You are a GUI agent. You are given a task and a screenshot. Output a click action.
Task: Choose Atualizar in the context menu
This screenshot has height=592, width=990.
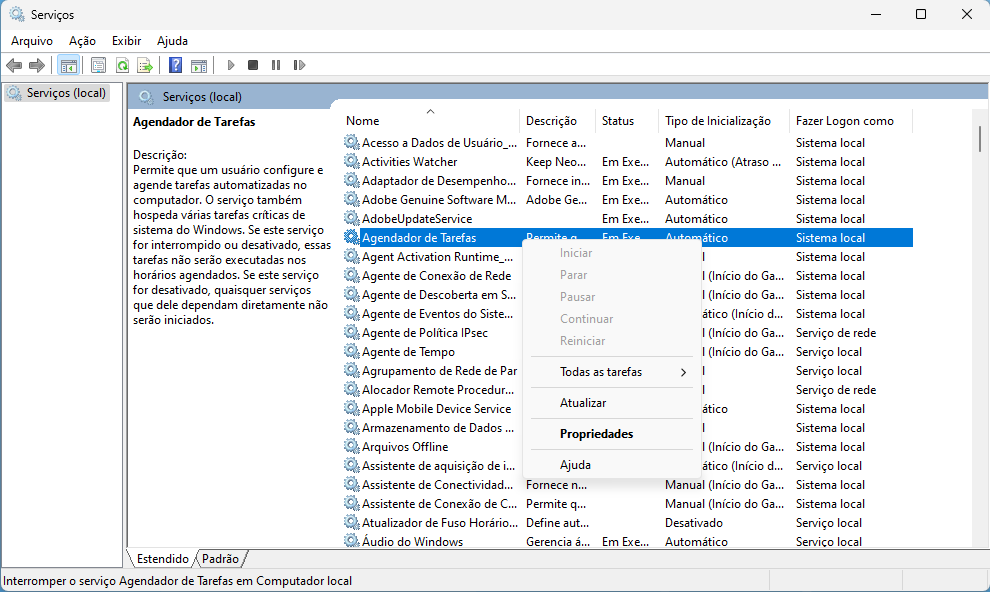tap(612, 403)
